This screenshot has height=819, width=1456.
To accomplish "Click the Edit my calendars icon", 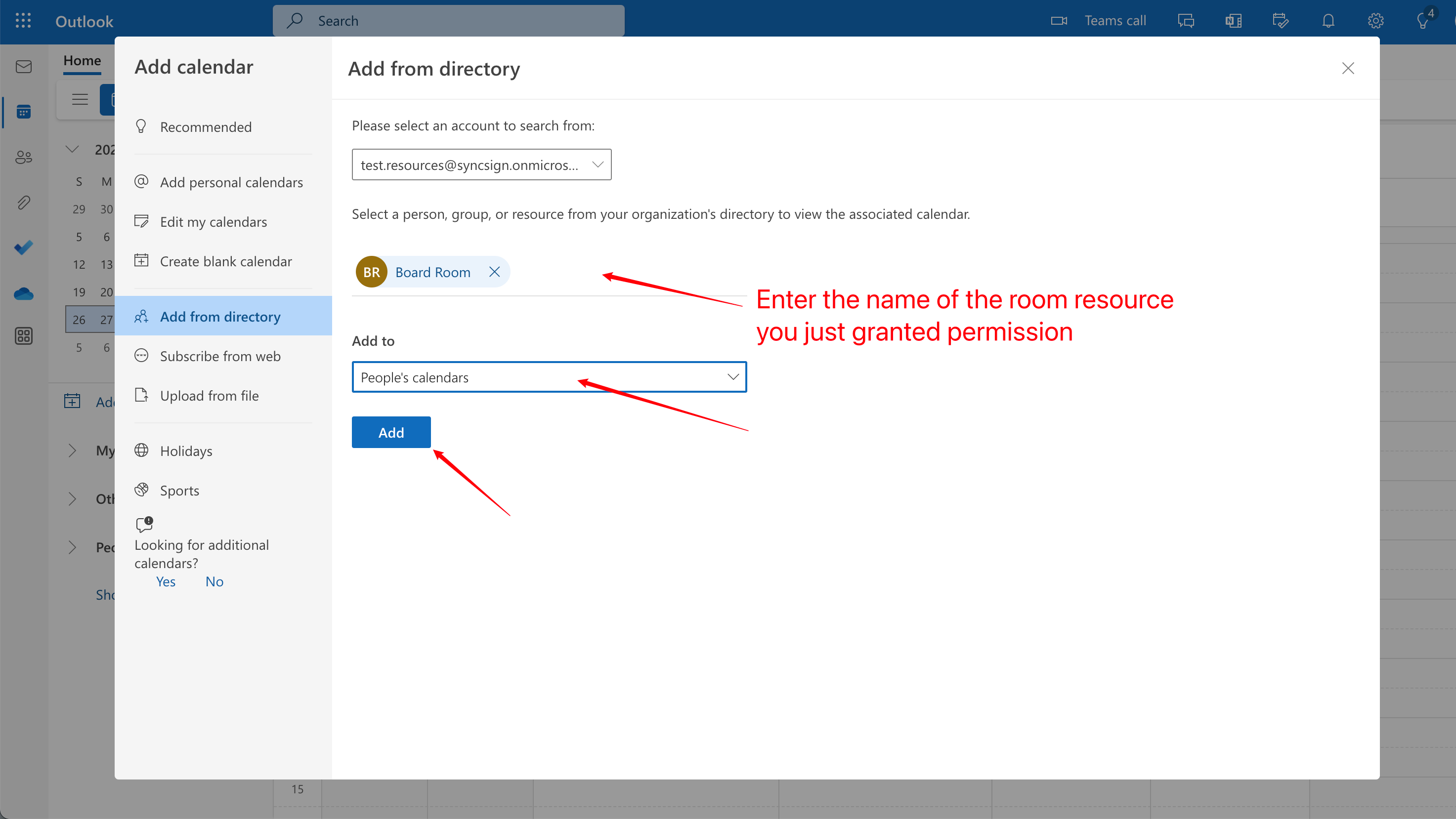I will (x=141, y=220).
